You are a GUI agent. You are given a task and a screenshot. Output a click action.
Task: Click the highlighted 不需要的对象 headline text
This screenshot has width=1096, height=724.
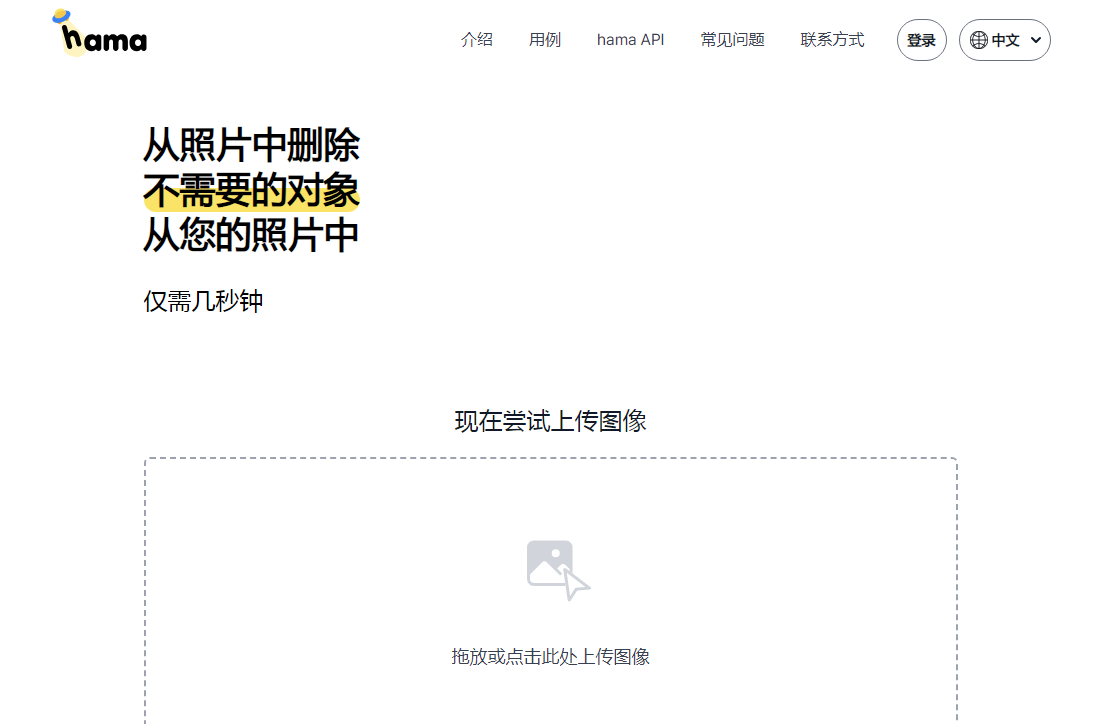(x=252, y=192)
